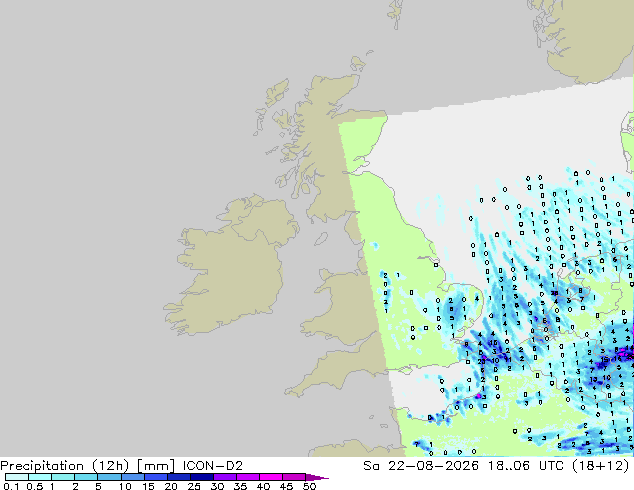Click the '10' legend label
Image resolution: width=634 pixels, height=490 pixels.
tap(125, 486)
